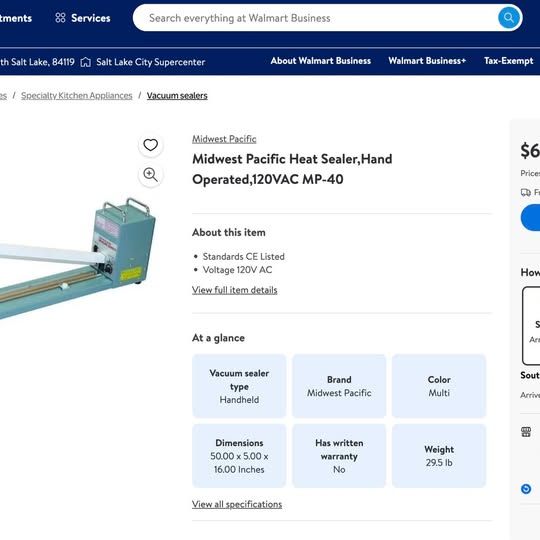Image resolution: width=540 pixels, height=540 pixels.
Task: Open the Services menu
Action: click(83, 18)
